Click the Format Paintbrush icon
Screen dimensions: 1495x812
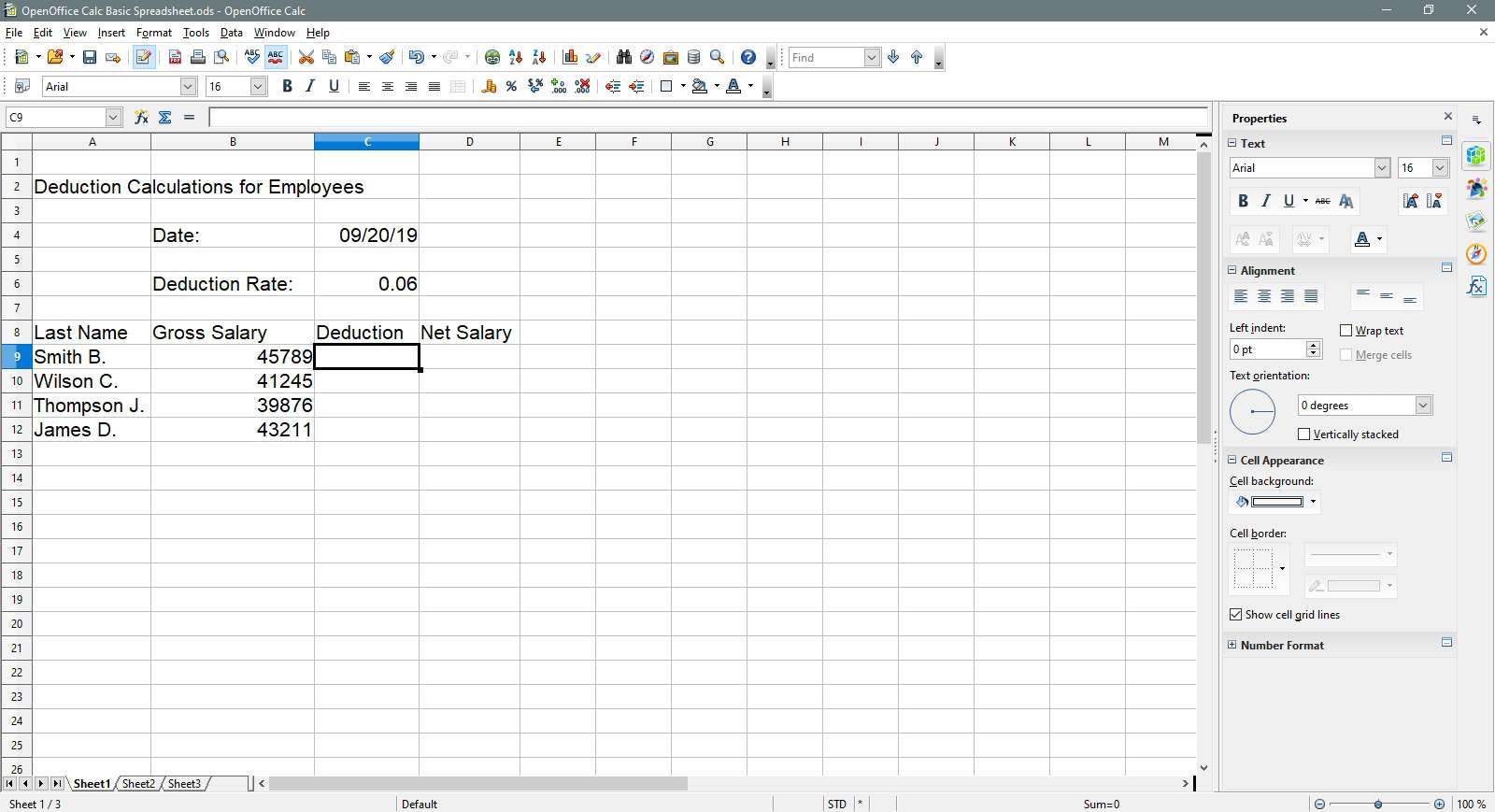pyautogui.click(x=387, y=57)
